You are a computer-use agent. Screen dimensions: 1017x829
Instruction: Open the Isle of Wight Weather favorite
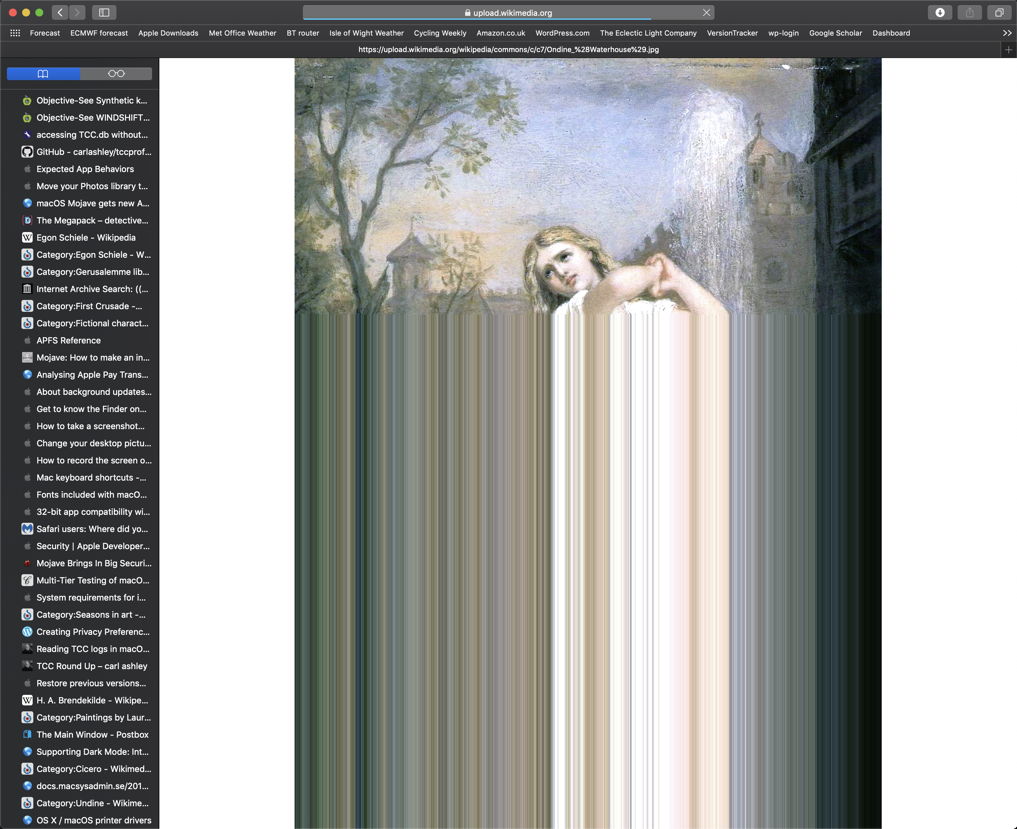(x=366, y=33)
